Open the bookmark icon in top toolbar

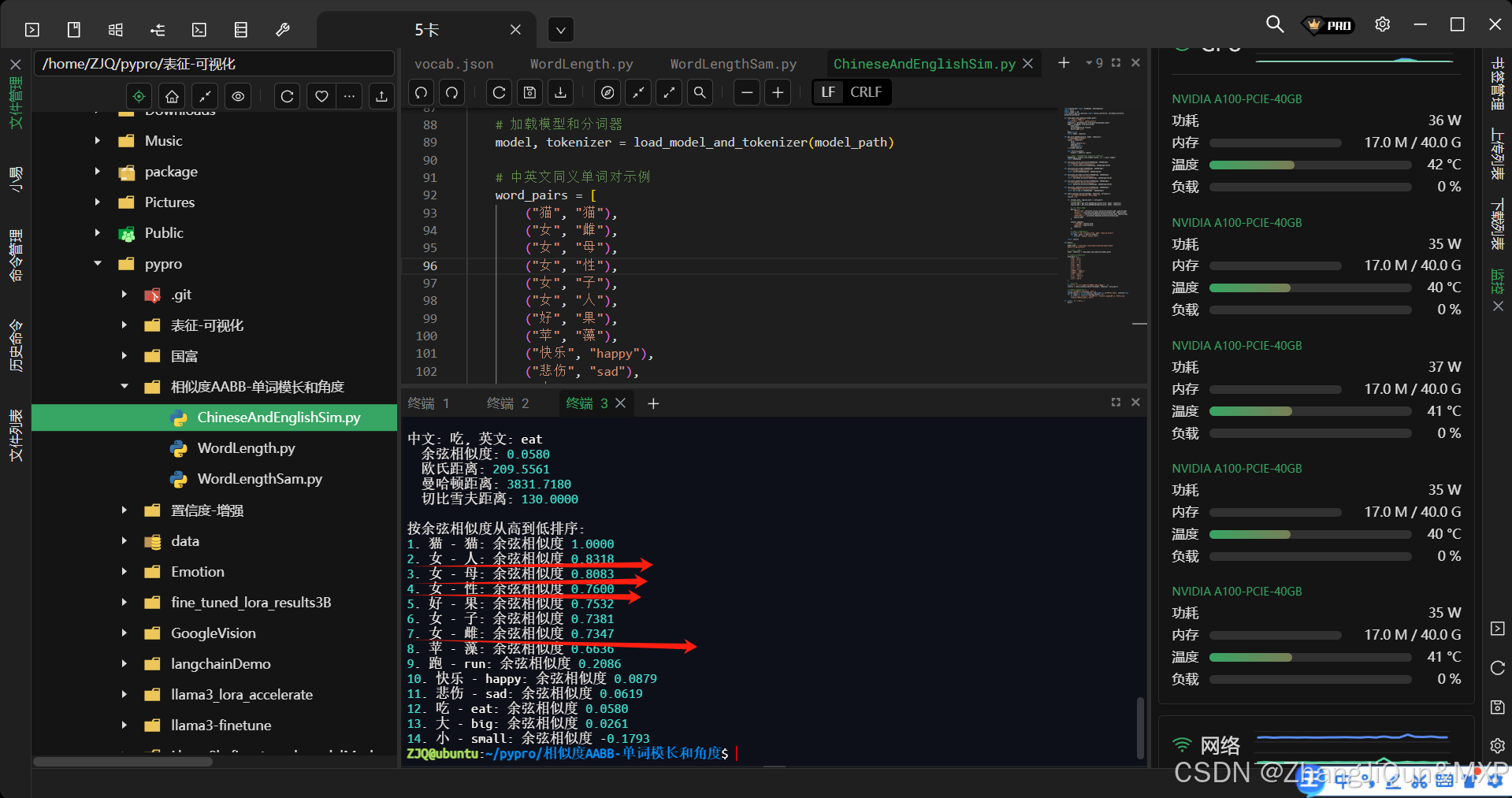(x=74, y=30)
